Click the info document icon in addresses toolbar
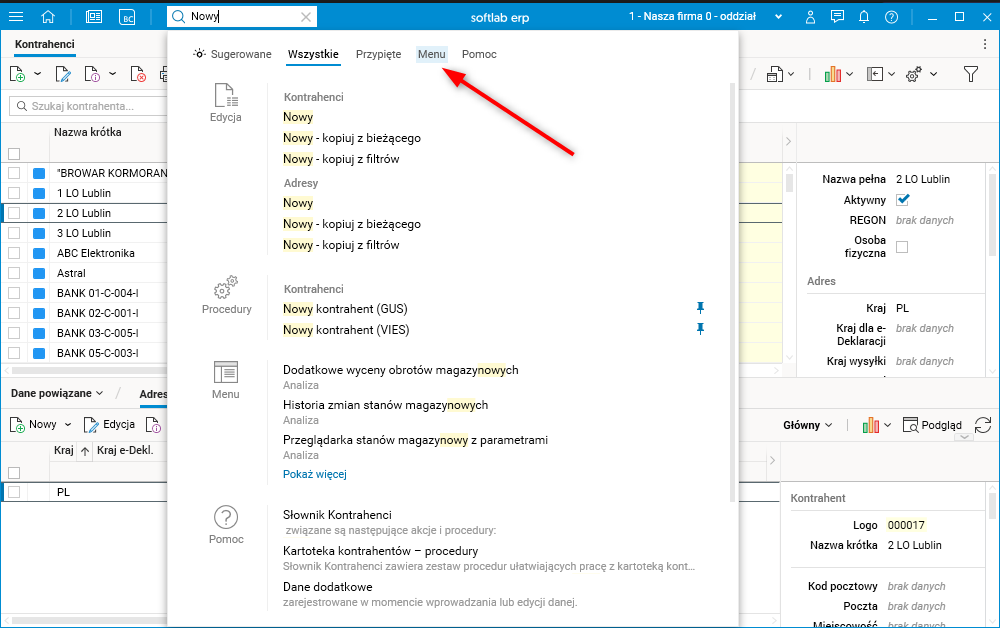This screenshot has width=1000, height=628. click(153, 425)
